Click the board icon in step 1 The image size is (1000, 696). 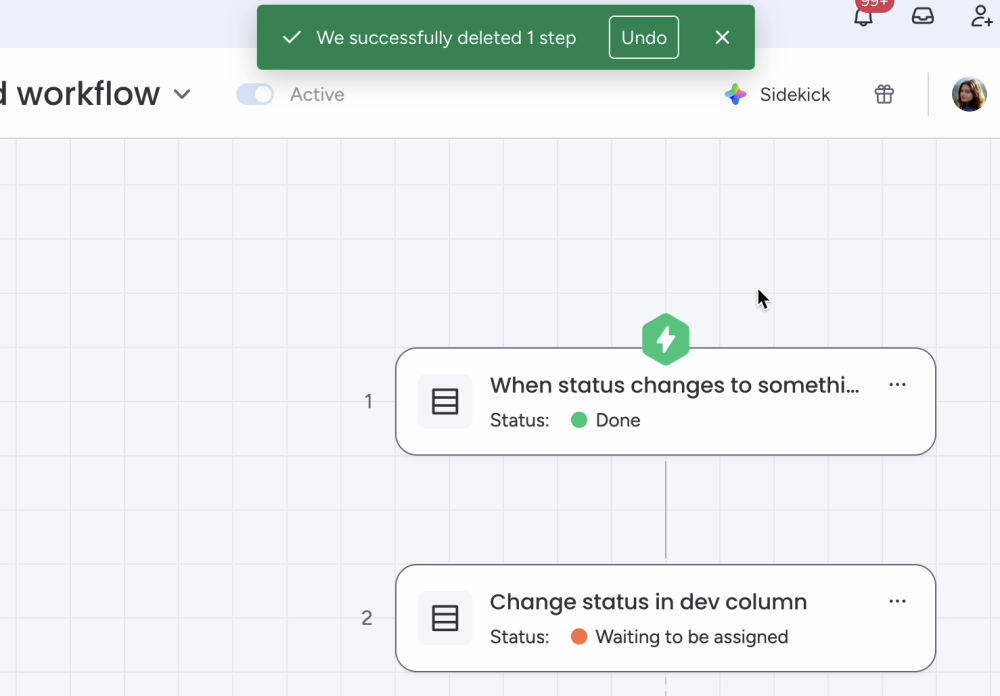445,402
